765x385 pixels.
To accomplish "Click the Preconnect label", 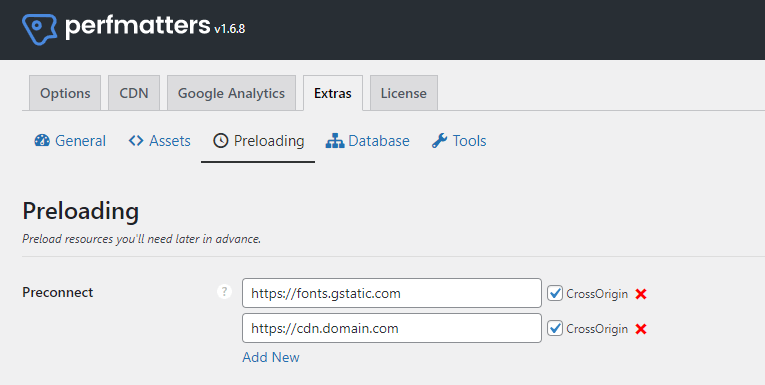I will [58, 292].
